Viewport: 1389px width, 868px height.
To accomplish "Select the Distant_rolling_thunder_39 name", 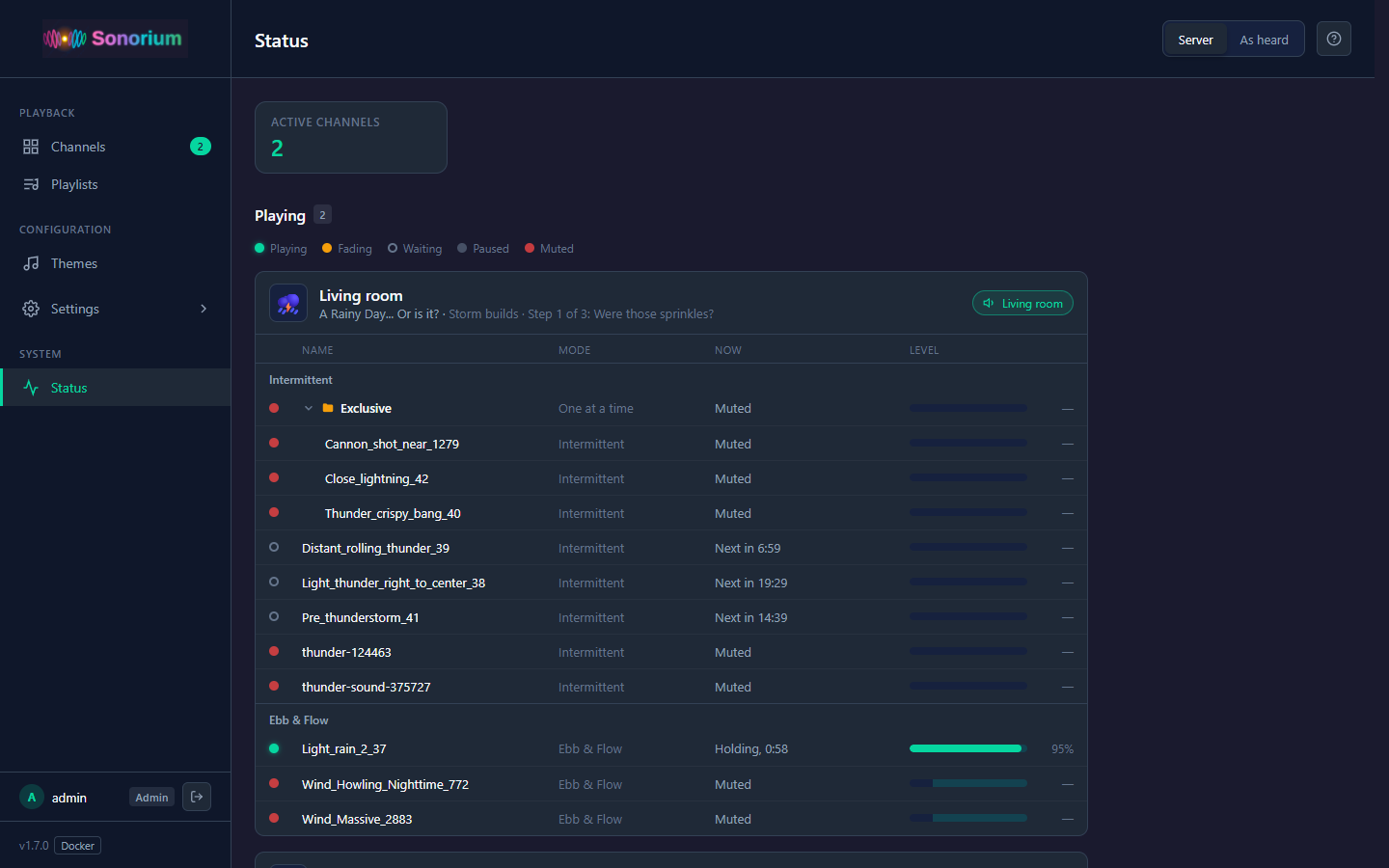I will tap(375, 548).
